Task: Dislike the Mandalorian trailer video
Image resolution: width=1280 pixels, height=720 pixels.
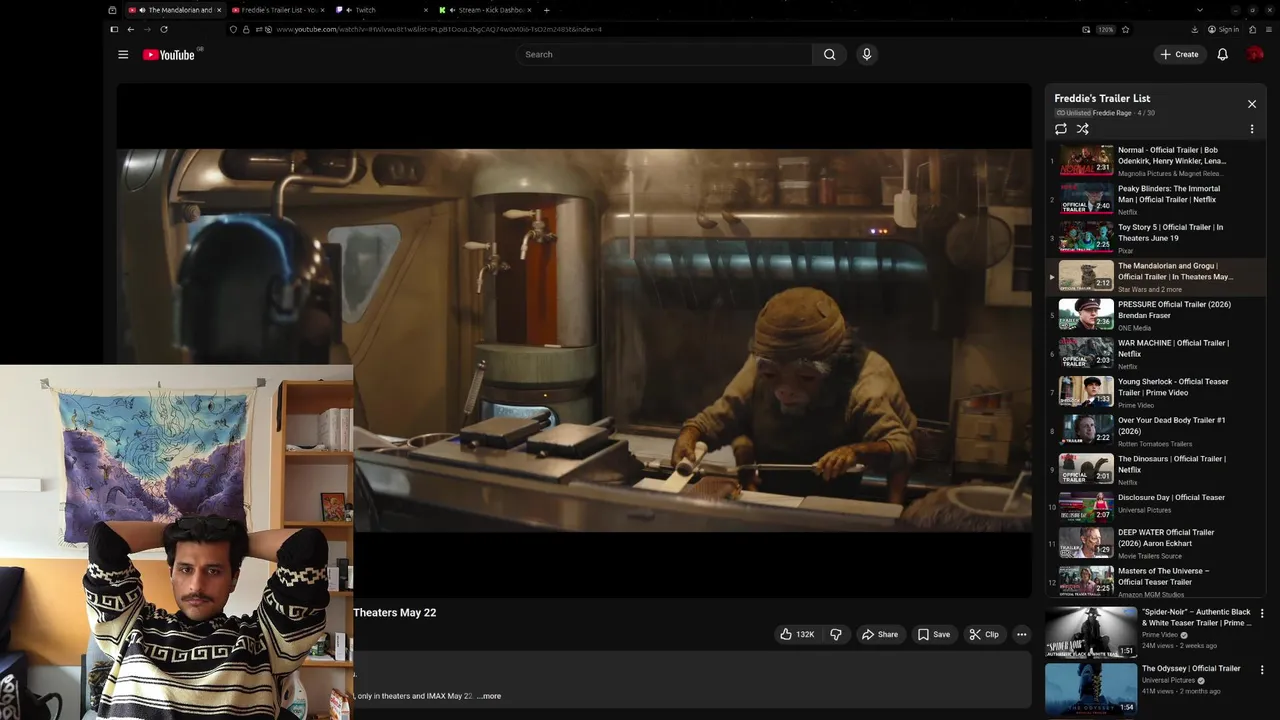Action: pyautogui.click(x=836, y=634)
